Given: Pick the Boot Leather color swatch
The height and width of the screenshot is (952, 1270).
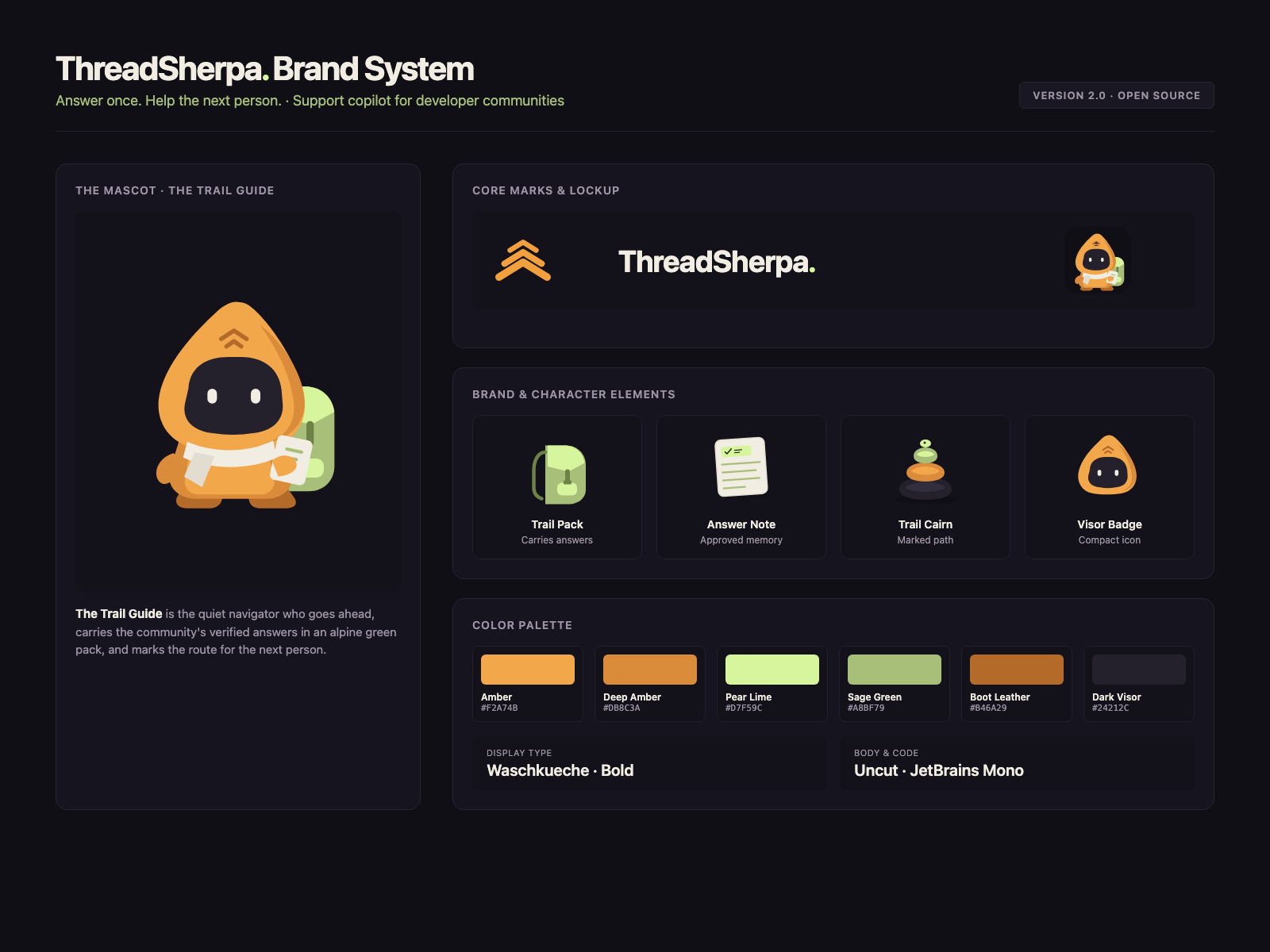Looking at the screenshot, I should point(1017,670).
